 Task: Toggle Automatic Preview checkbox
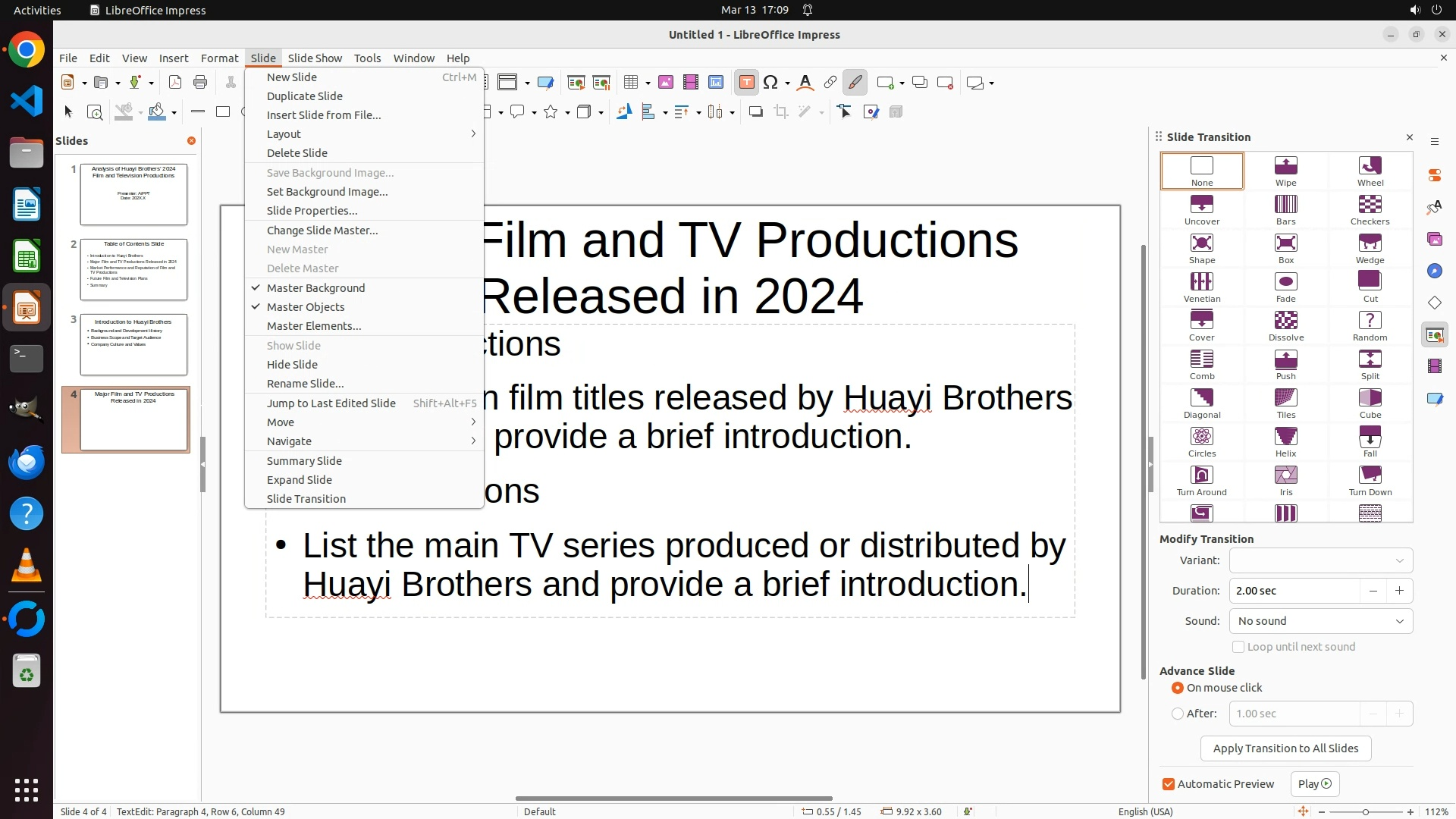click(x=1169, y=784)
